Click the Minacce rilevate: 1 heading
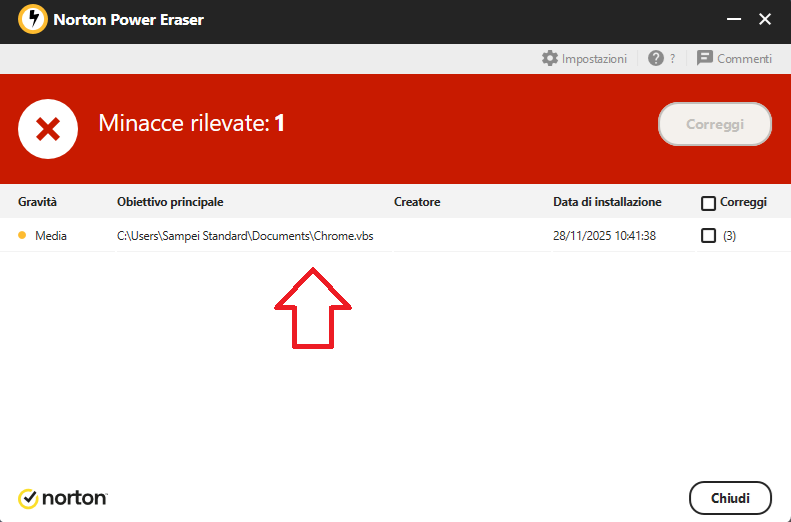The height and width of the screenshot is (522, 791). (x=192, y=123)
